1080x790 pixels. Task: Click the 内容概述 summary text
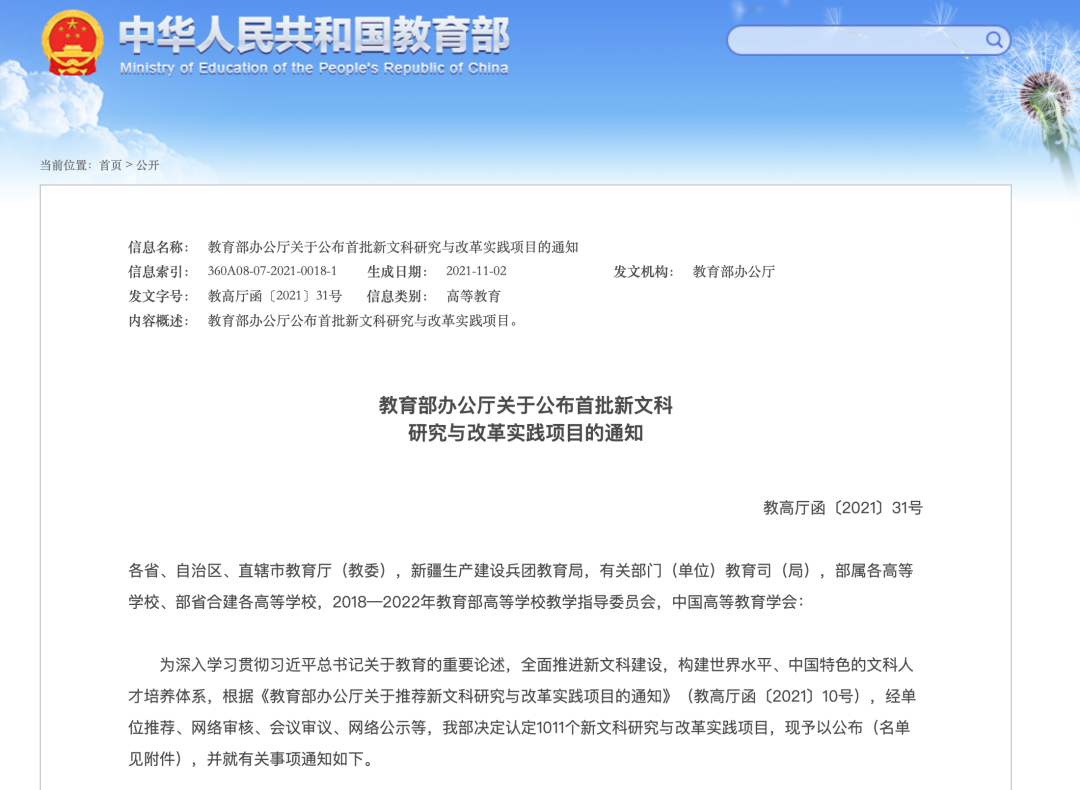[363, 321]
